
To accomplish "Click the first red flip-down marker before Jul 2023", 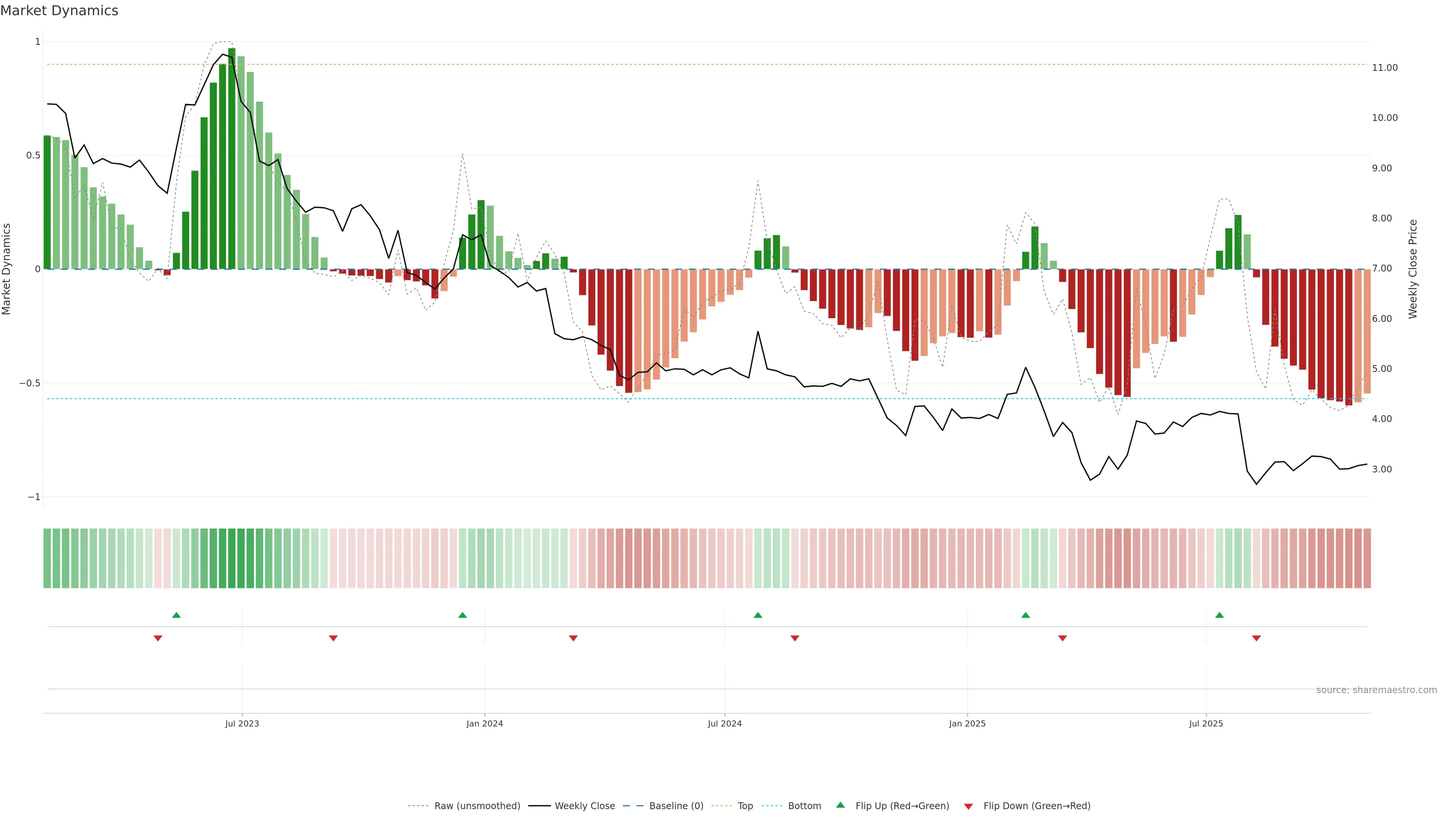I will pyautogui.click(x=158, y=638).
